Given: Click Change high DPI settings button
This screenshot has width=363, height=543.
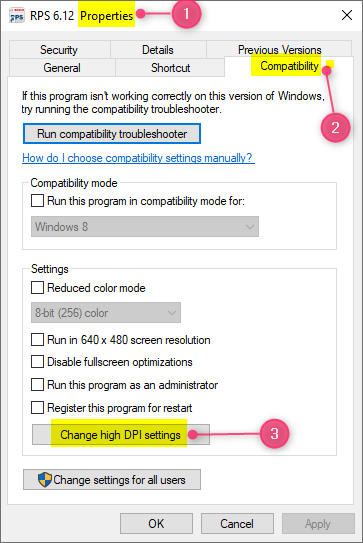Looking at the screenshot, I should (x=121, y=435).
